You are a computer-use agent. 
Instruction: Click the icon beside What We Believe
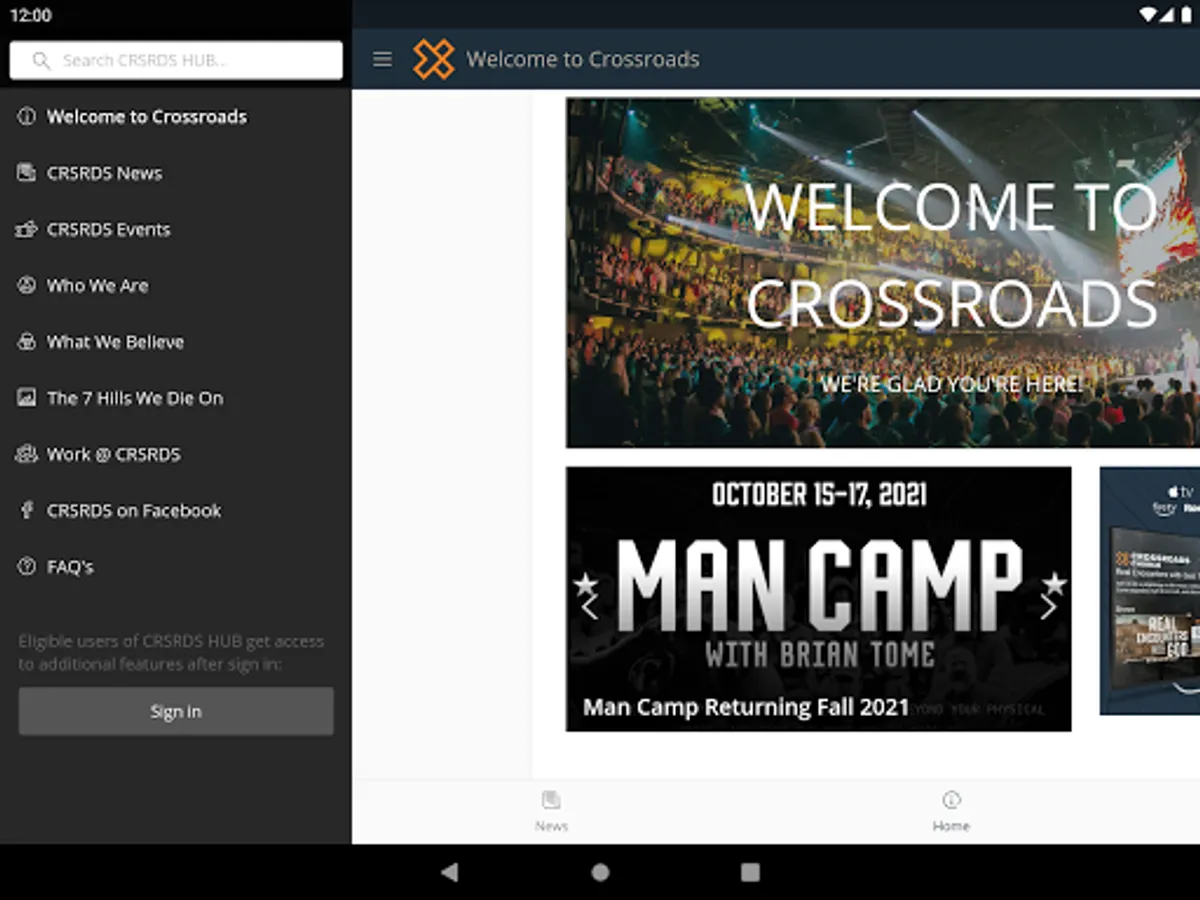(x=27, y=342)
